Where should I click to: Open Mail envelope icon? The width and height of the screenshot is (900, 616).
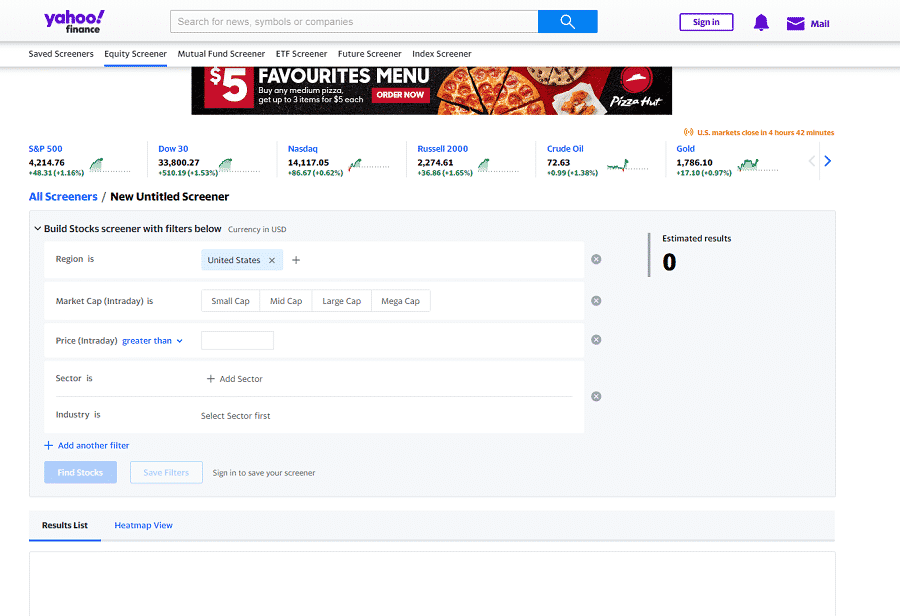[796, 23]
